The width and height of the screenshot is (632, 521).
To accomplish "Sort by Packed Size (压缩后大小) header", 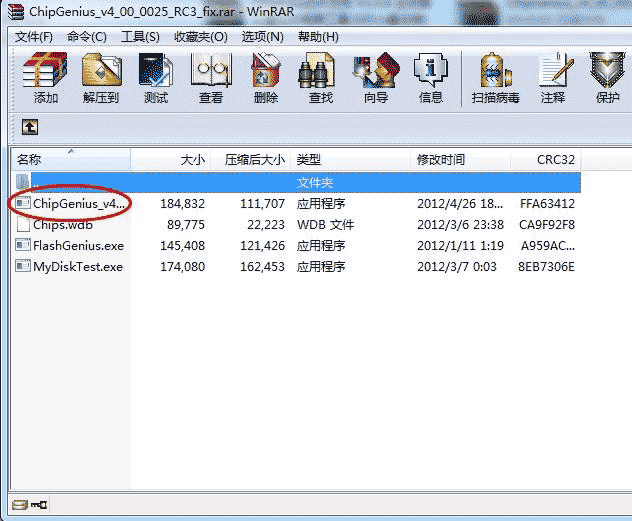I will coord(251,160).
